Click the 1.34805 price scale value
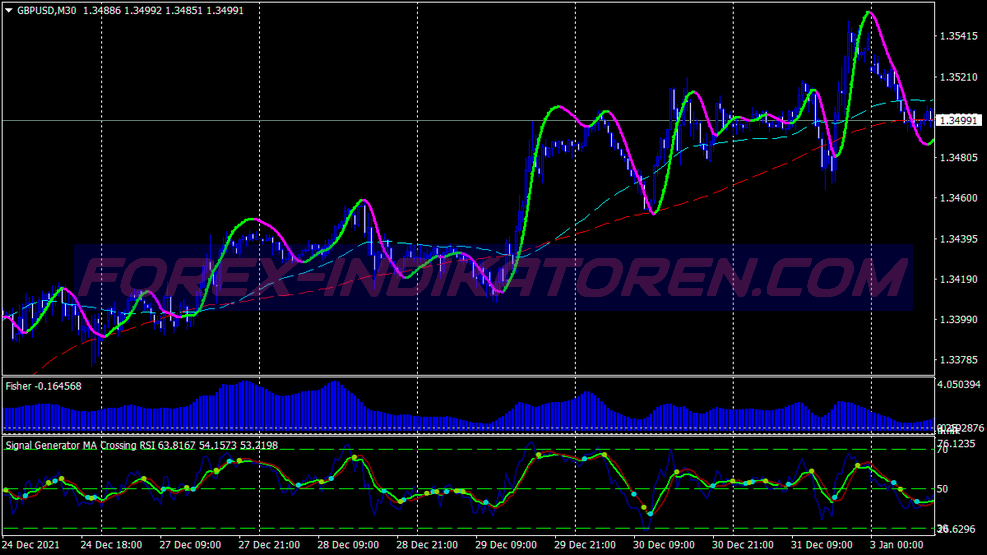 click(x=959, y=158)
